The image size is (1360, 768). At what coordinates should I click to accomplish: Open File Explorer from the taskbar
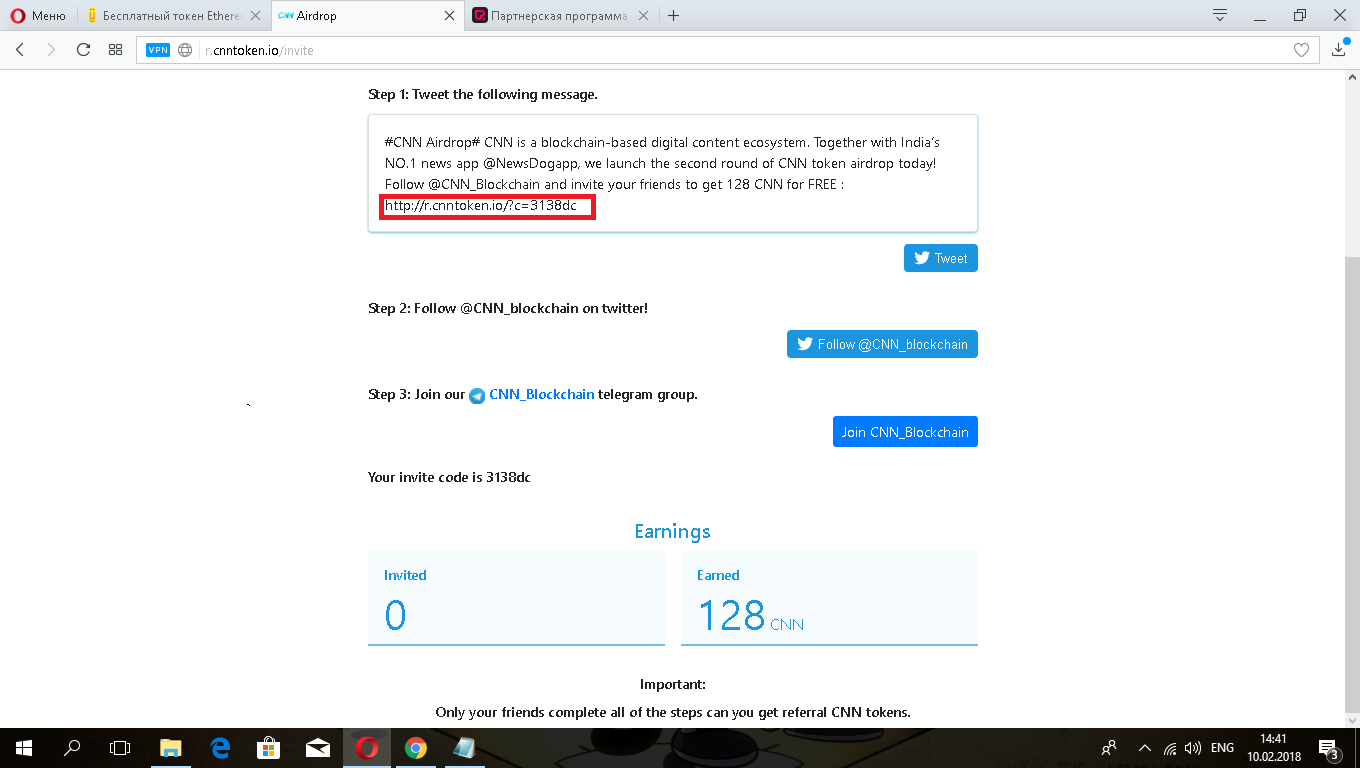pos(171,747)
